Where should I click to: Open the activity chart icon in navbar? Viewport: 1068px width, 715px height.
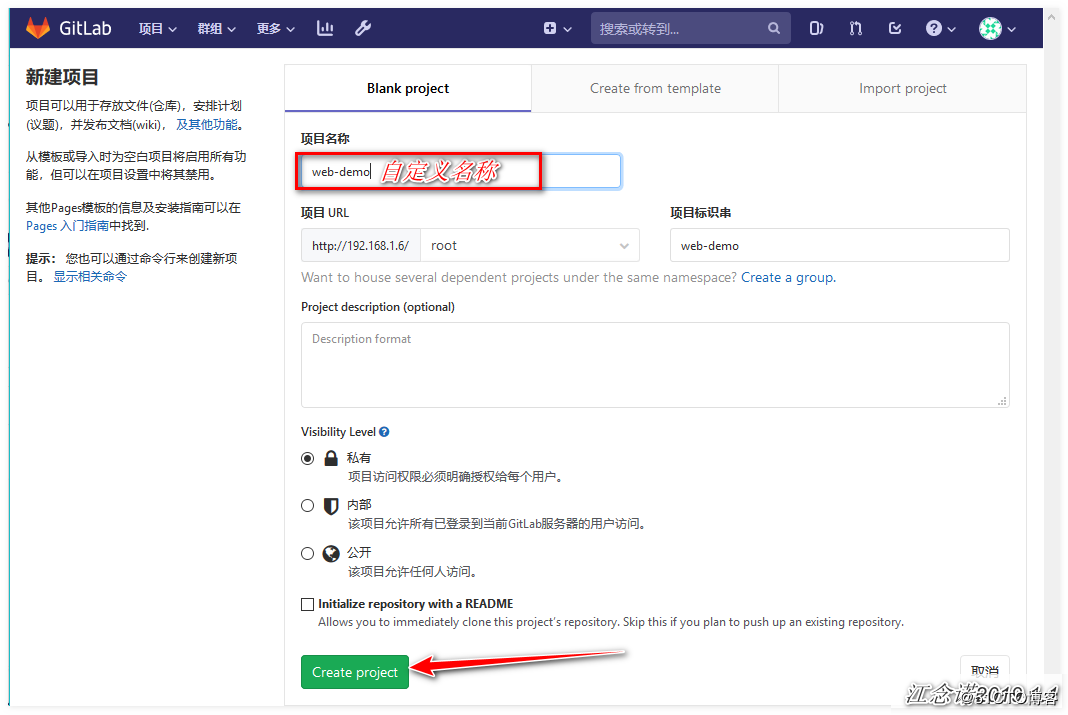pyautogui.click(x=325, y=28)
